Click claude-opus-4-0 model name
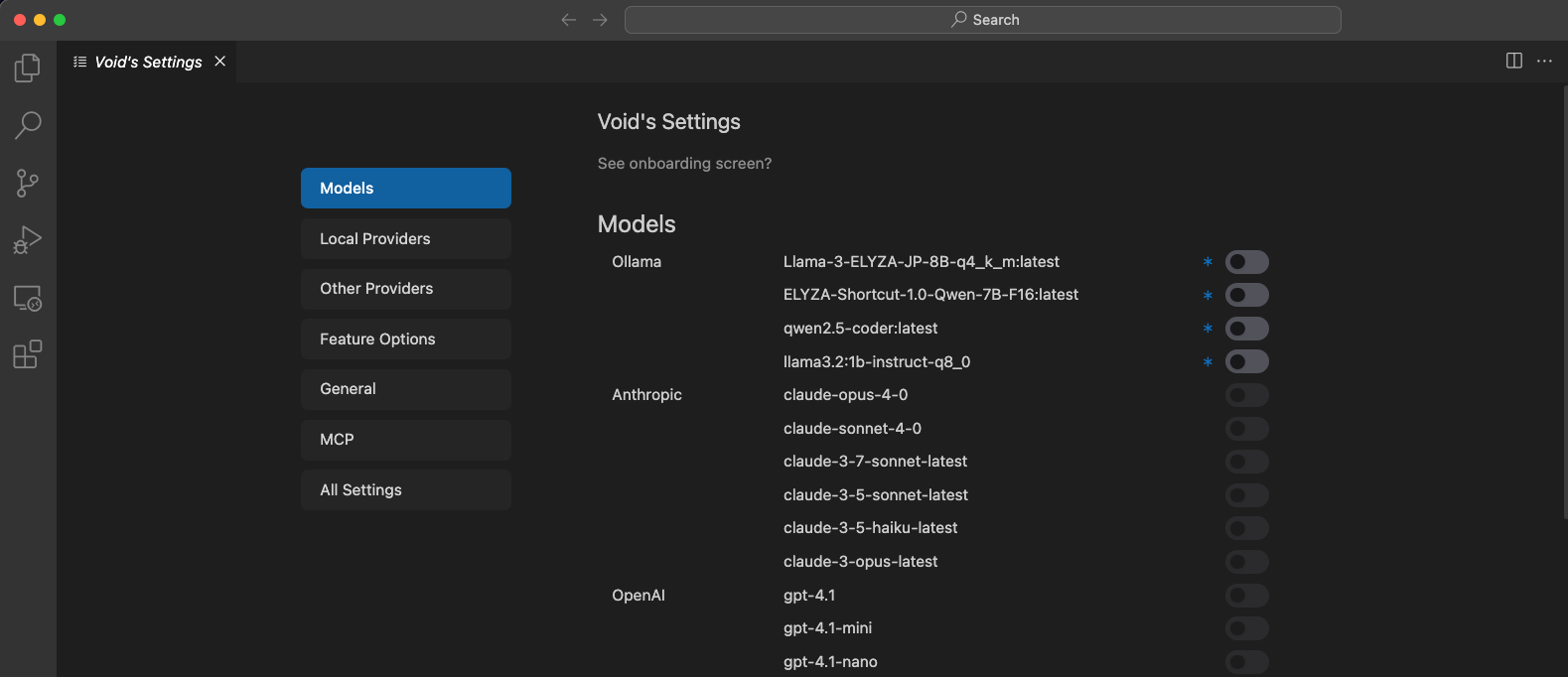 tap(845, 395)
